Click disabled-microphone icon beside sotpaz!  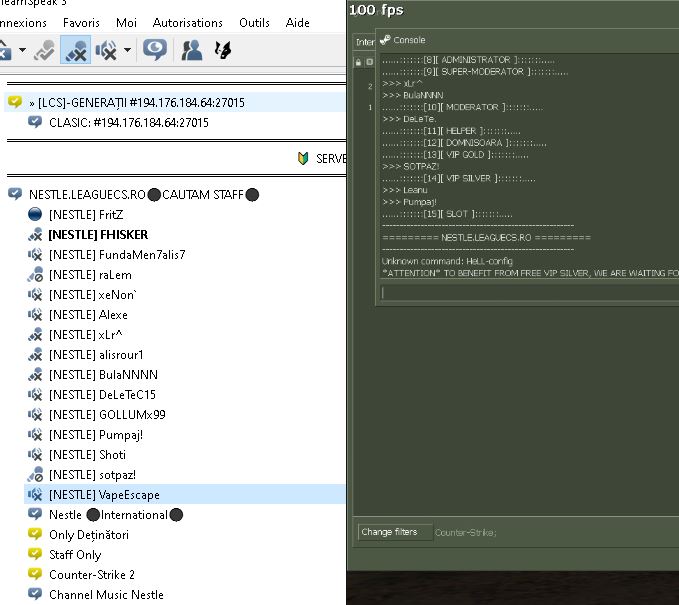click(35, 475)
